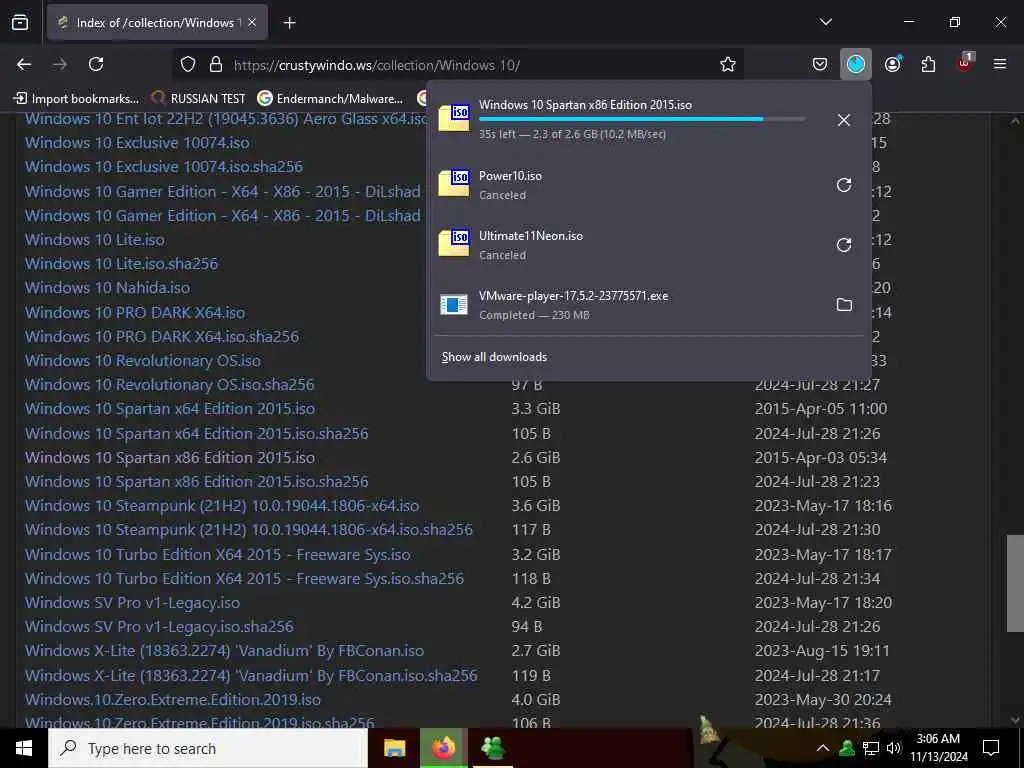Viewport: 1024px width, 768px height.
Task: Click the taskbar search box
Action: [x=208, y=748]
